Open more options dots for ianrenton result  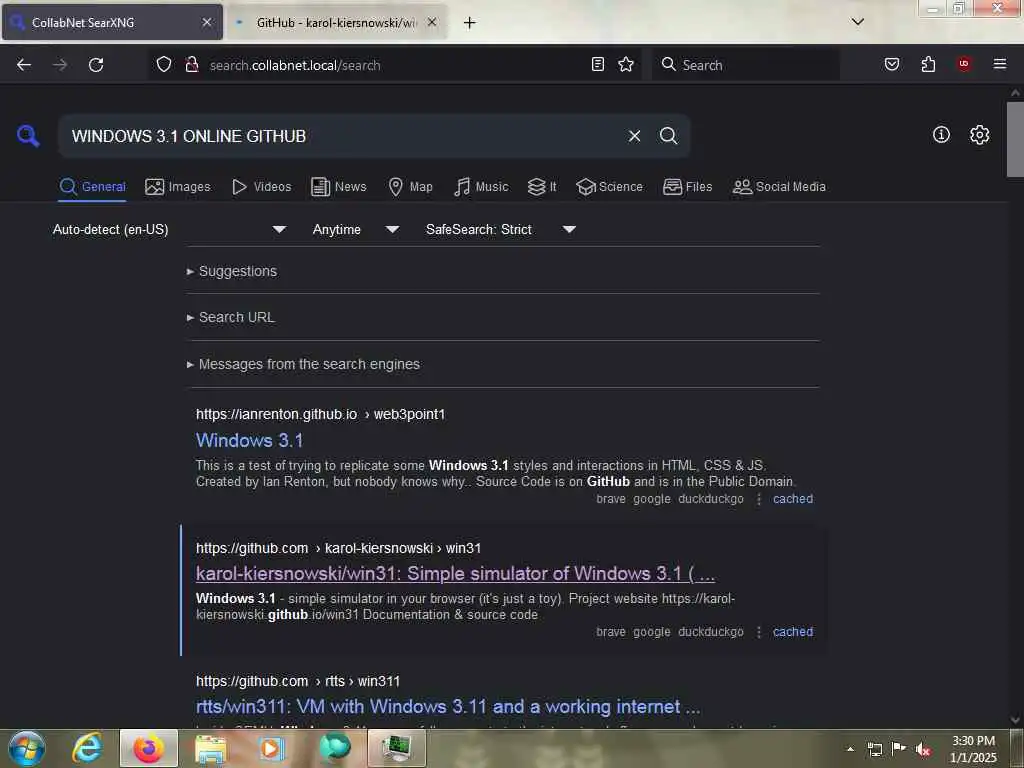click(x=758, y=499)
